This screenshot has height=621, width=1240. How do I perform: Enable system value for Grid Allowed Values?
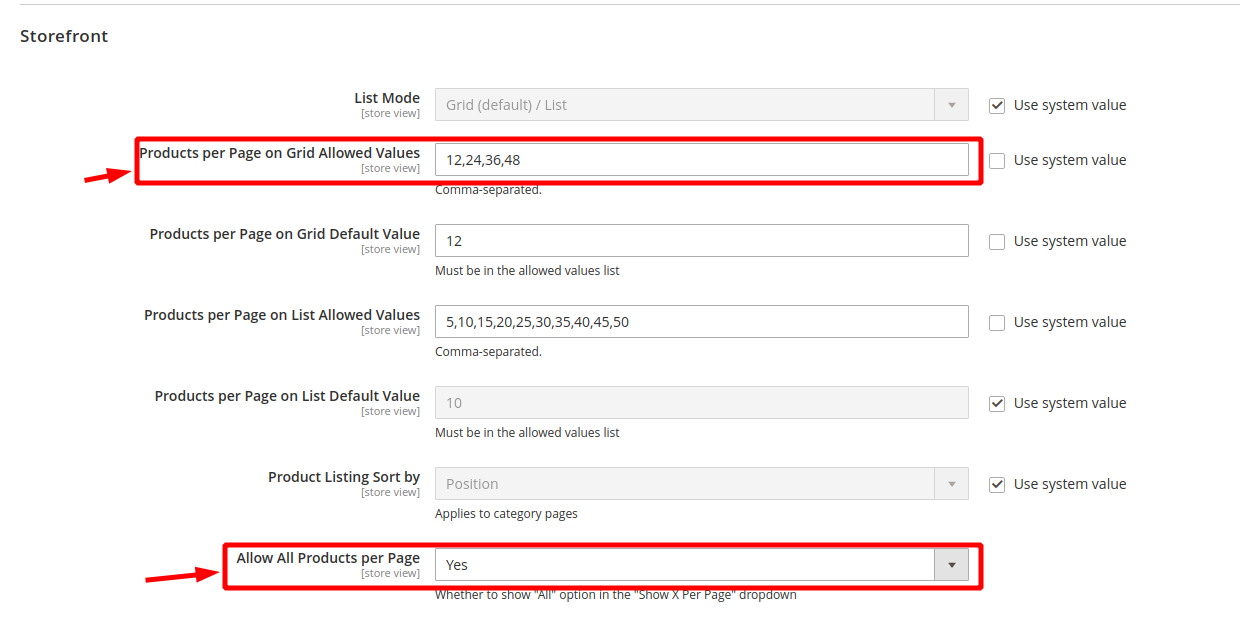coord(997,160)
